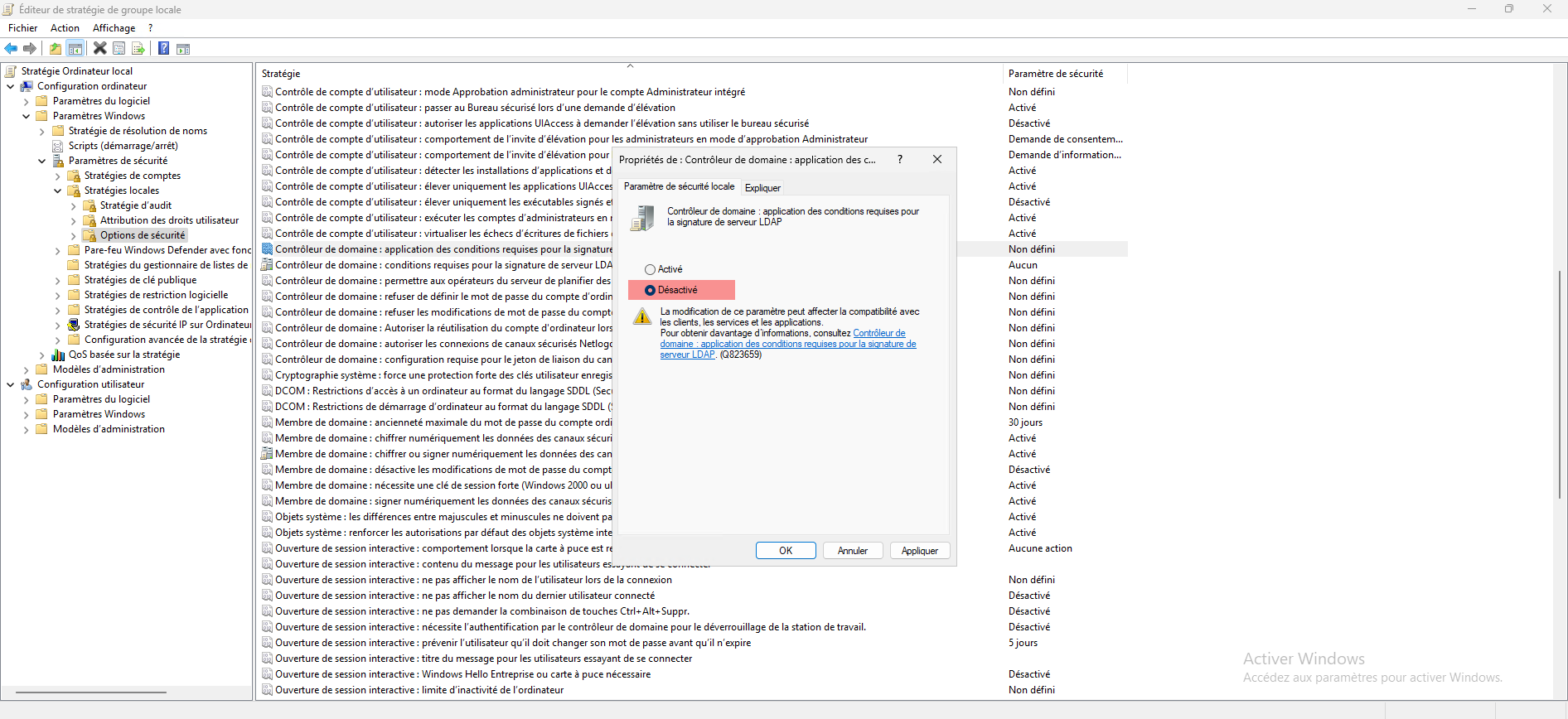
Task: Click the blue Help toolbar icon
Action: click(x=164, y=49)
